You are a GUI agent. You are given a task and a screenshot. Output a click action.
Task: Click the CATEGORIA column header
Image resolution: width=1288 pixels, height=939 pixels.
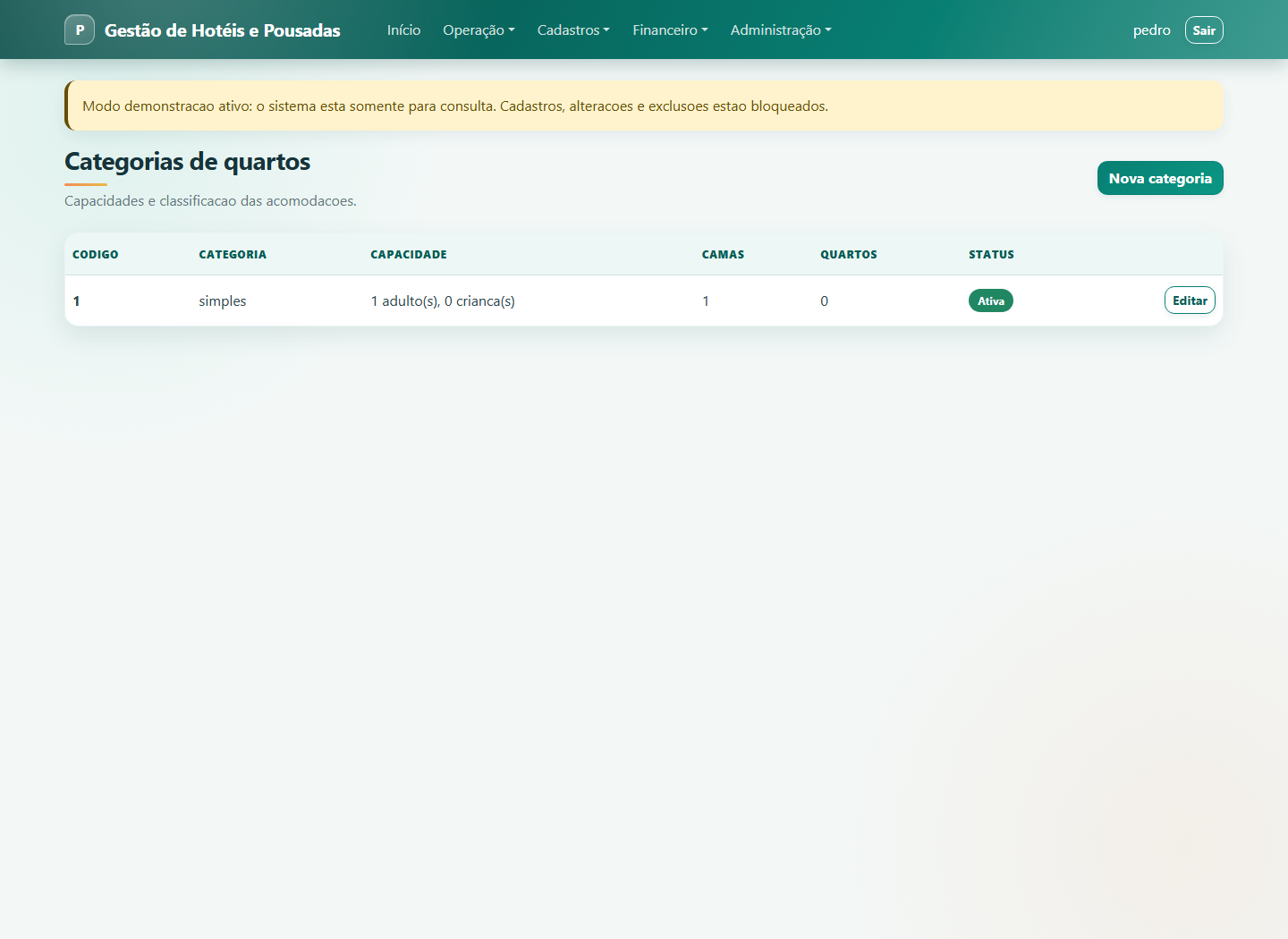click(233, 254)
